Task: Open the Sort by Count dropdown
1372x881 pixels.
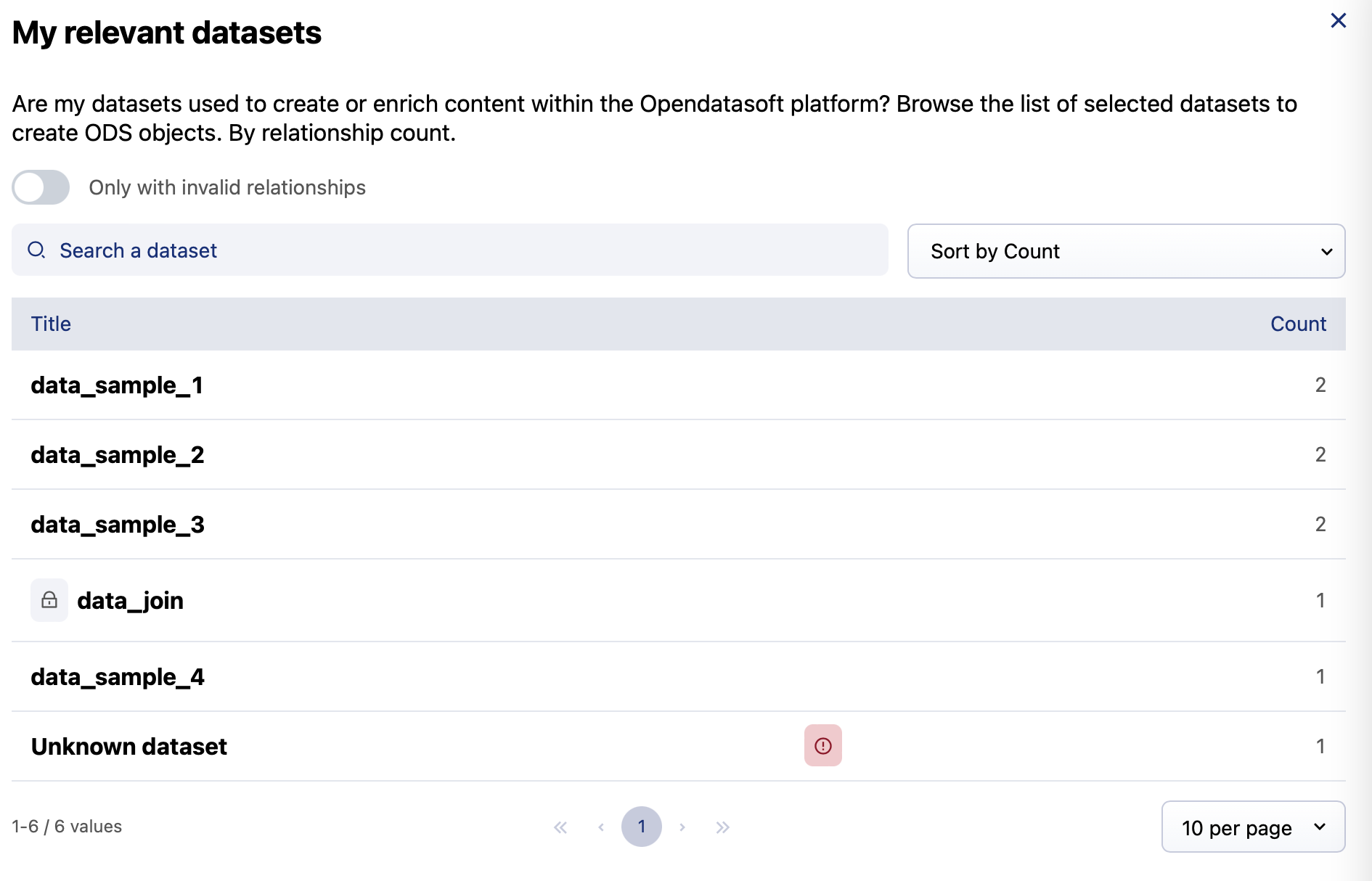Action: [x=1126, y=251]
